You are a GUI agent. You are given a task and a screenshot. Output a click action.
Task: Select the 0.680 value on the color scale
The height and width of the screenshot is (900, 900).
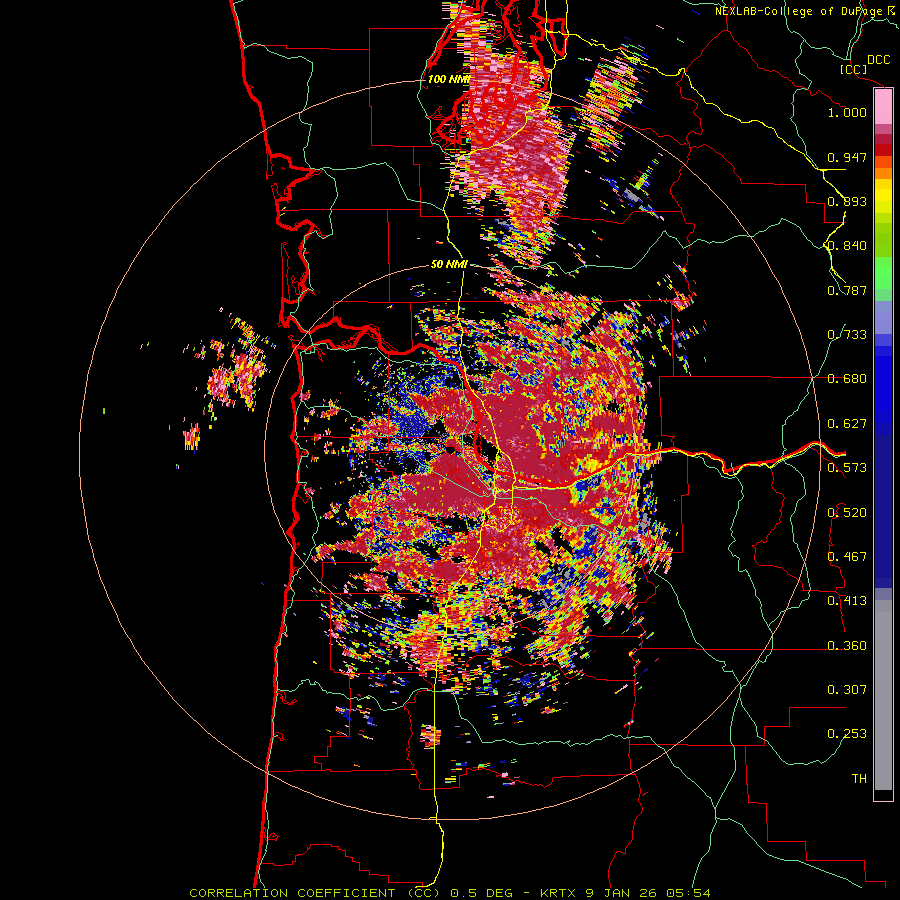coord(847,379)
